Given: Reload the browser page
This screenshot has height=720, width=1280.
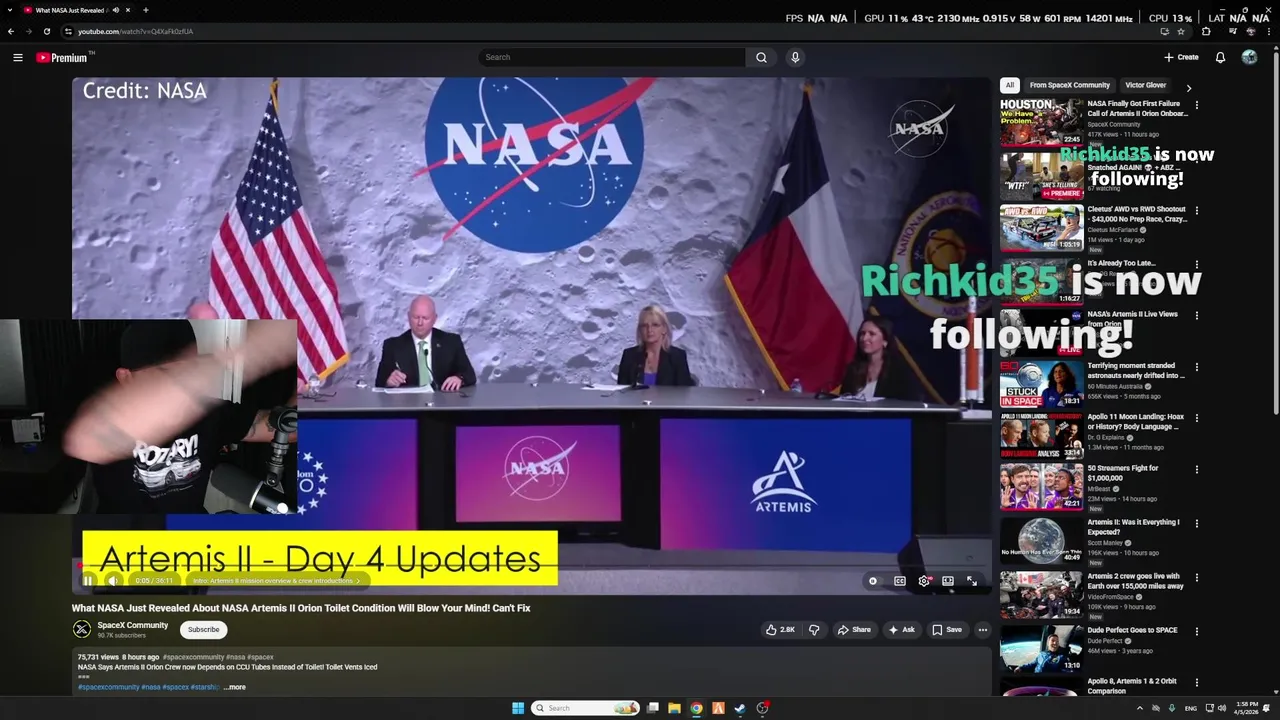Looking at the screenshot, I should pyautogui.click(x=45, y=31).
